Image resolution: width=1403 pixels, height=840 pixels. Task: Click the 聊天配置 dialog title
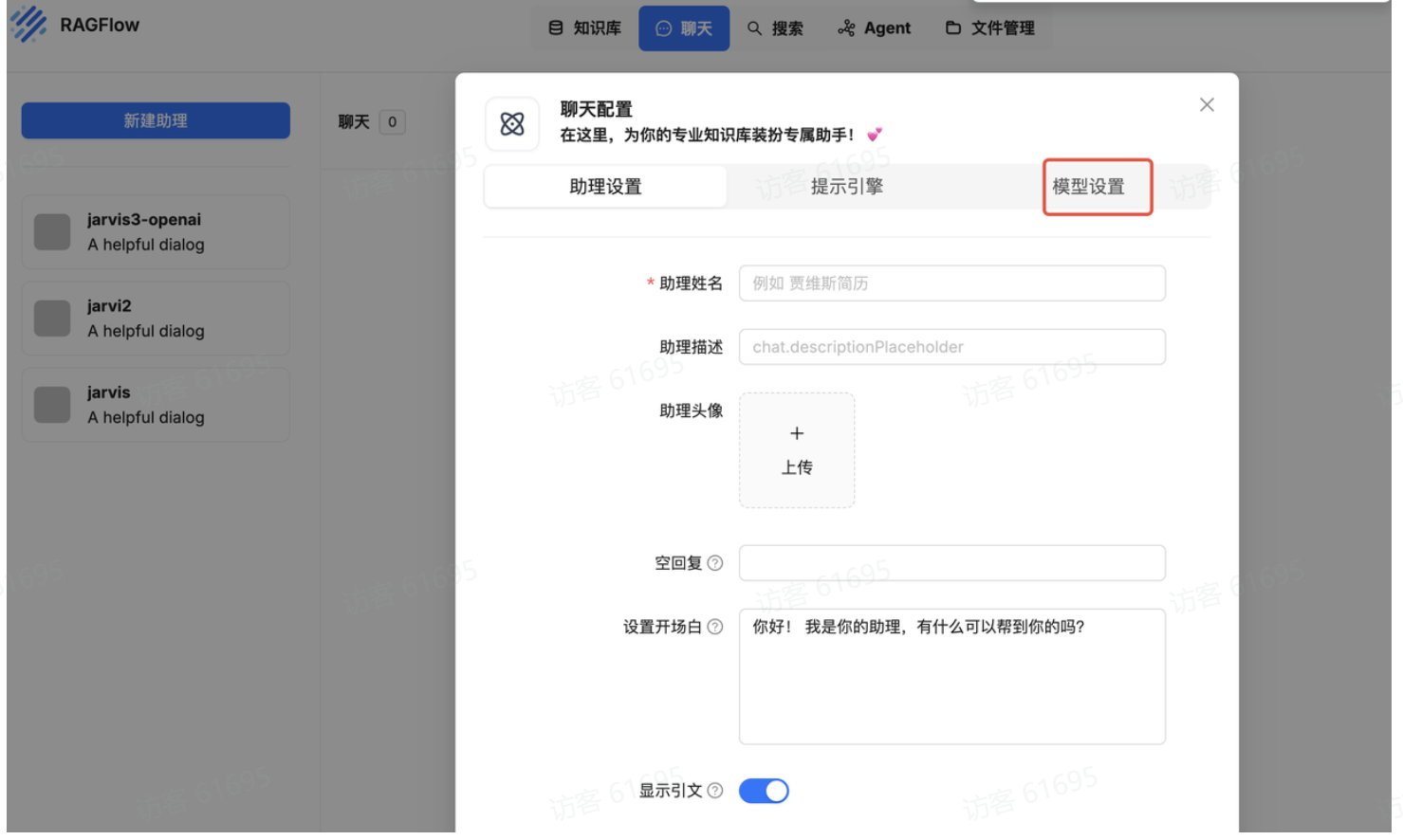(596, 109)
